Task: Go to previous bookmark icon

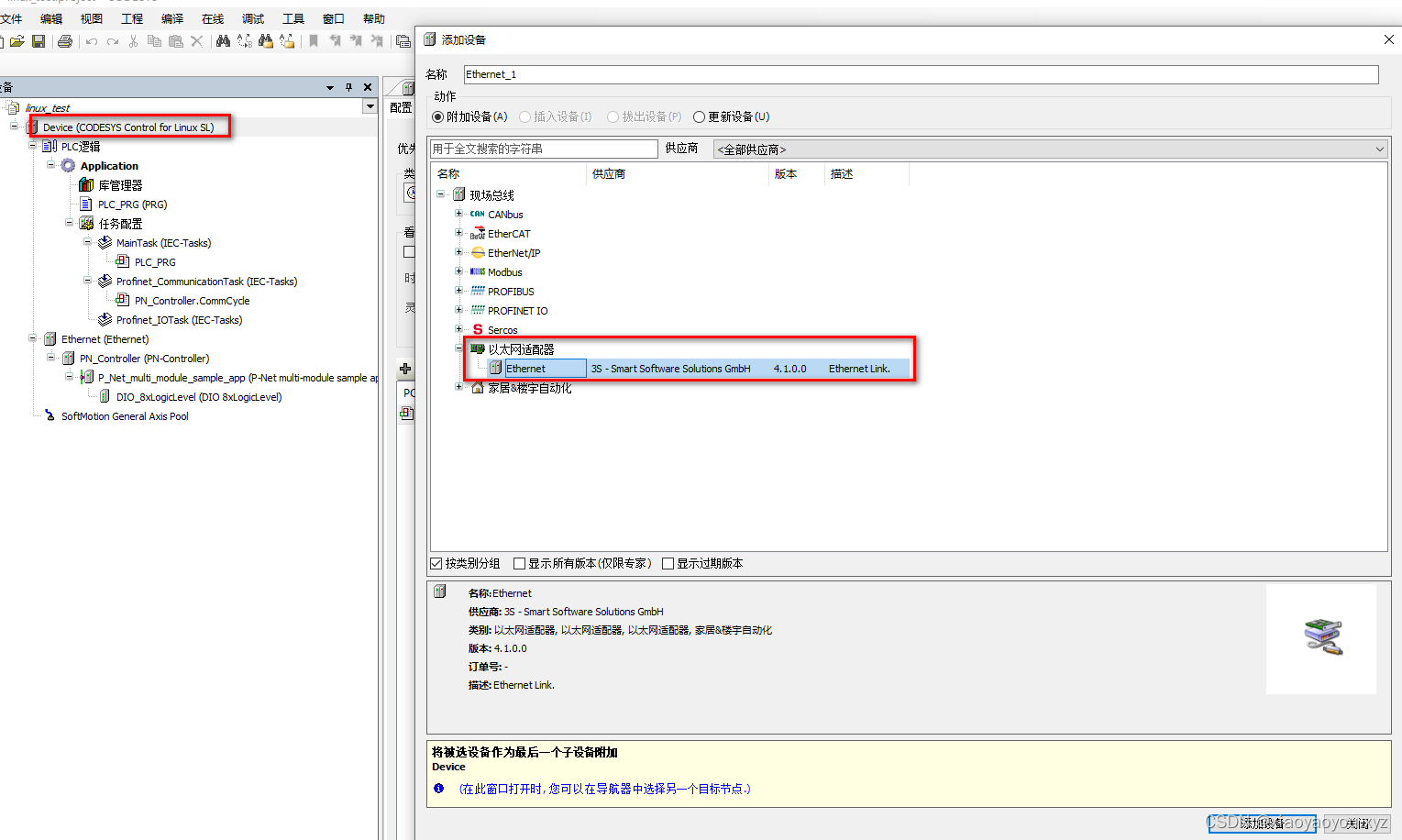Action: tap(335, 41)
